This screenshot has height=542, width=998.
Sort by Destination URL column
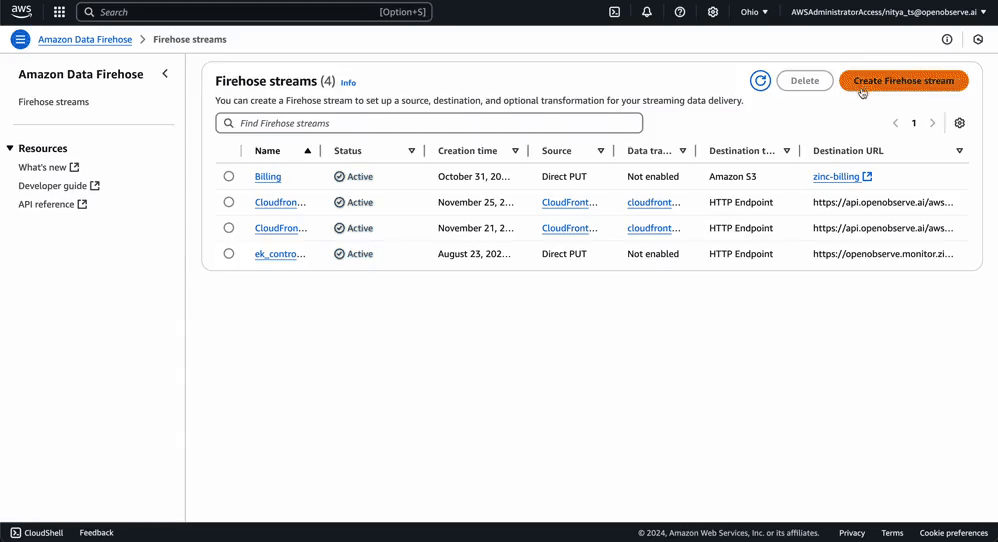[959, 151]
